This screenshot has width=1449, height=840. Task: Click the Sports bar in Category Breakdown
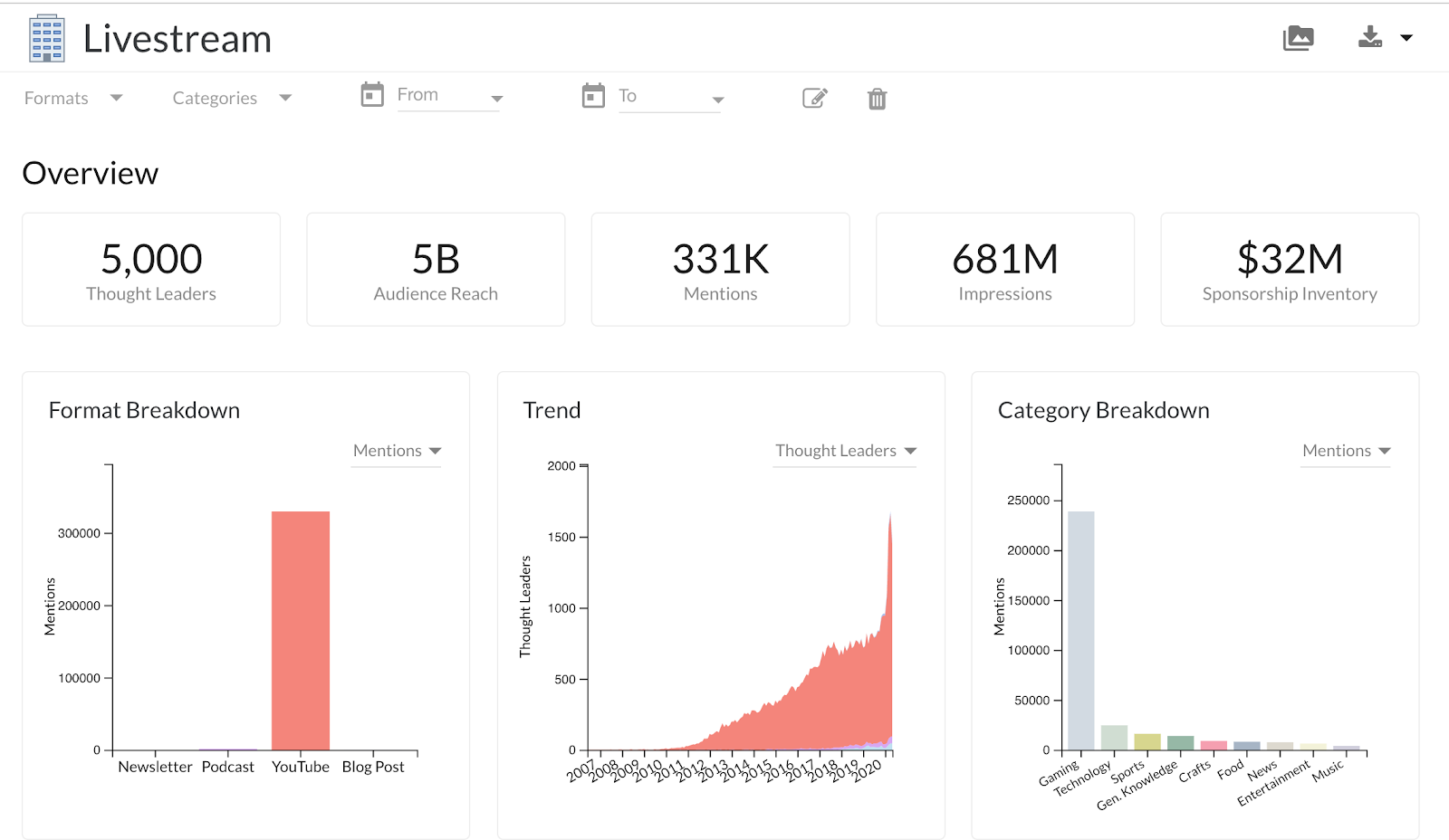[1147, 742]
